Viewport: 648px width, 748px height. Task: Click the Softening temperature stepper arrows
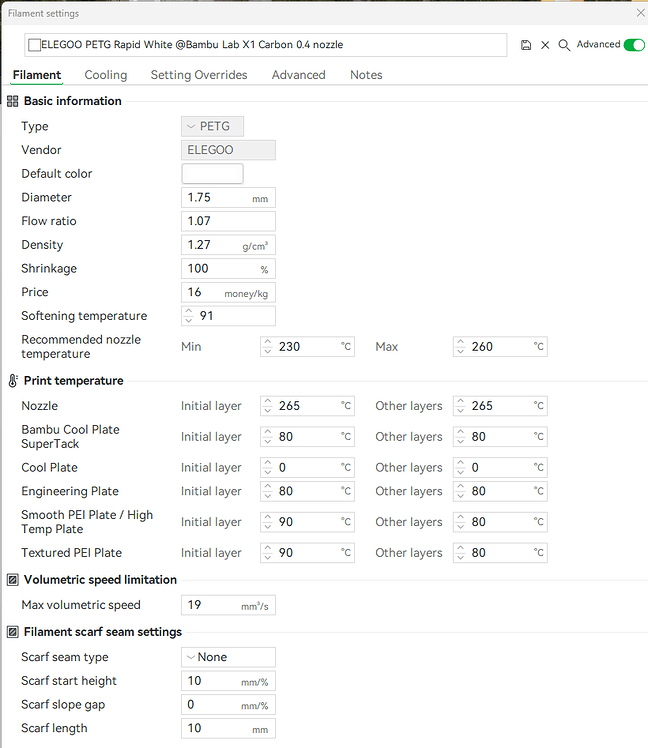click(x=188, y=316)
